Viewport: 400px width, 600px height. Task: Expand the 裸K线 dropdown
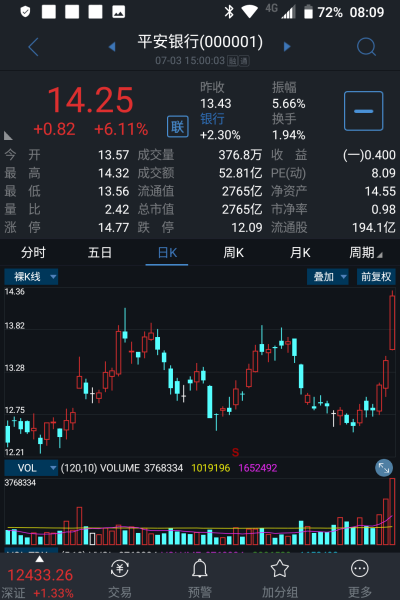[31, 277]
